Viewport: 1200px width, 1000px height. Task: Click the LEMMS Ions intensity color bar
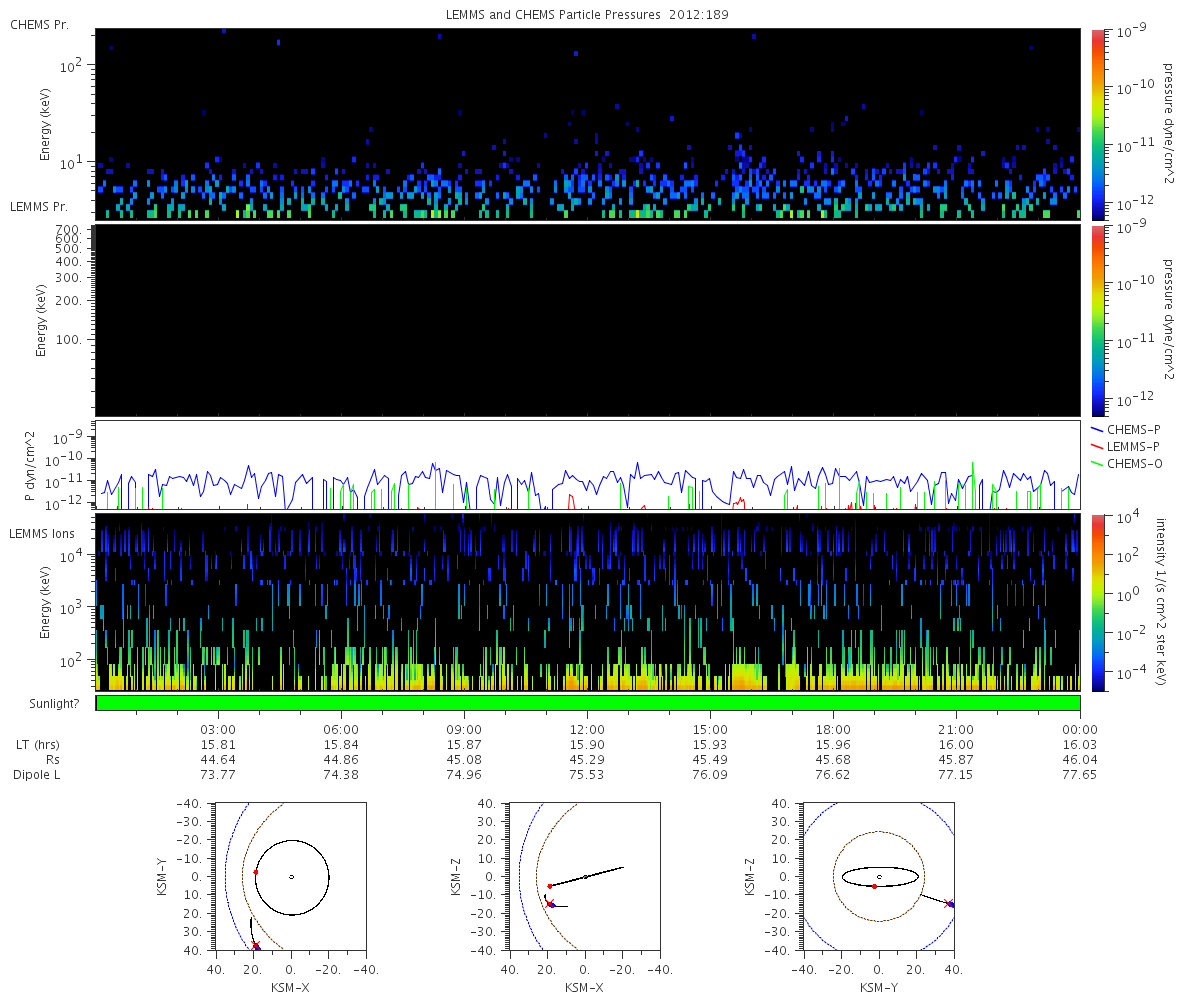tap(1097, 602)
